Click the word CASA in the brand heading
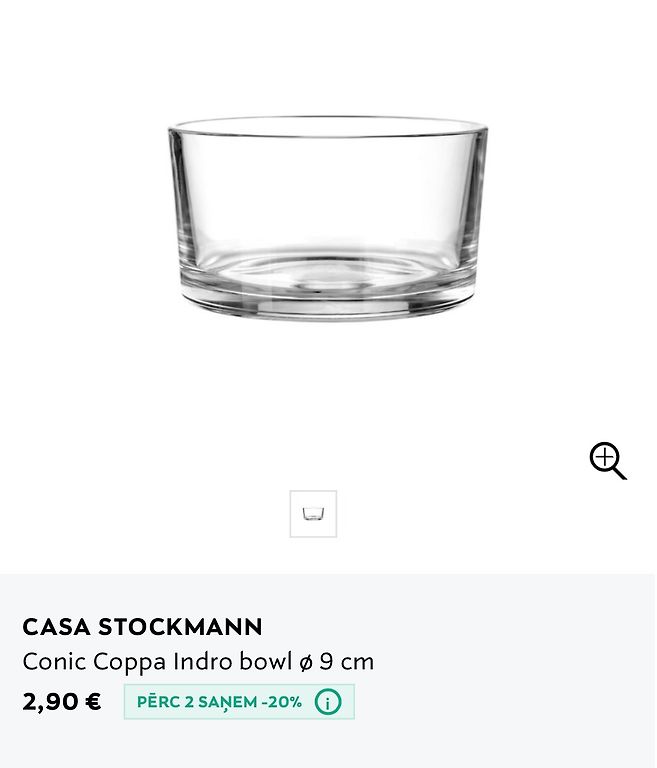 click(56, 627)
